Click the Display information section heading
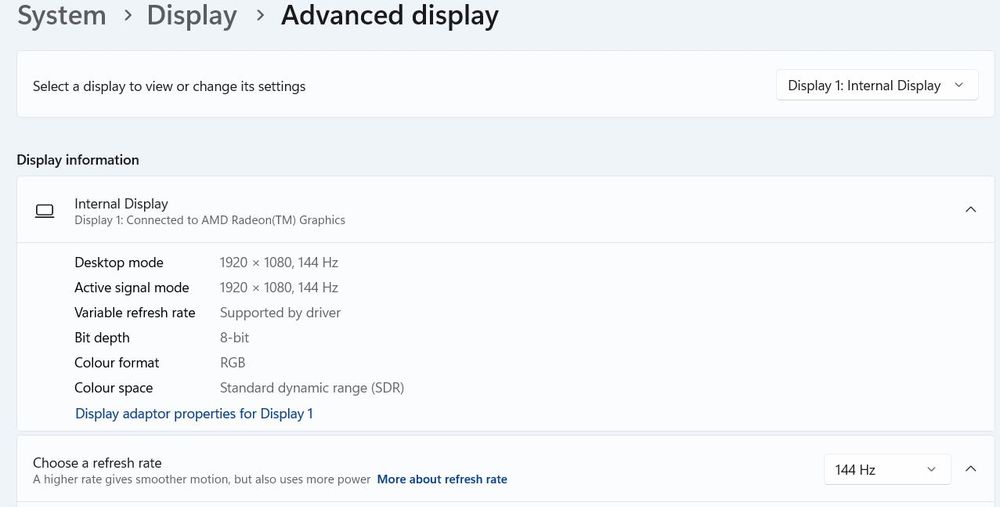The width and height of the screenshot is (1000, 507). coord(78,160)
